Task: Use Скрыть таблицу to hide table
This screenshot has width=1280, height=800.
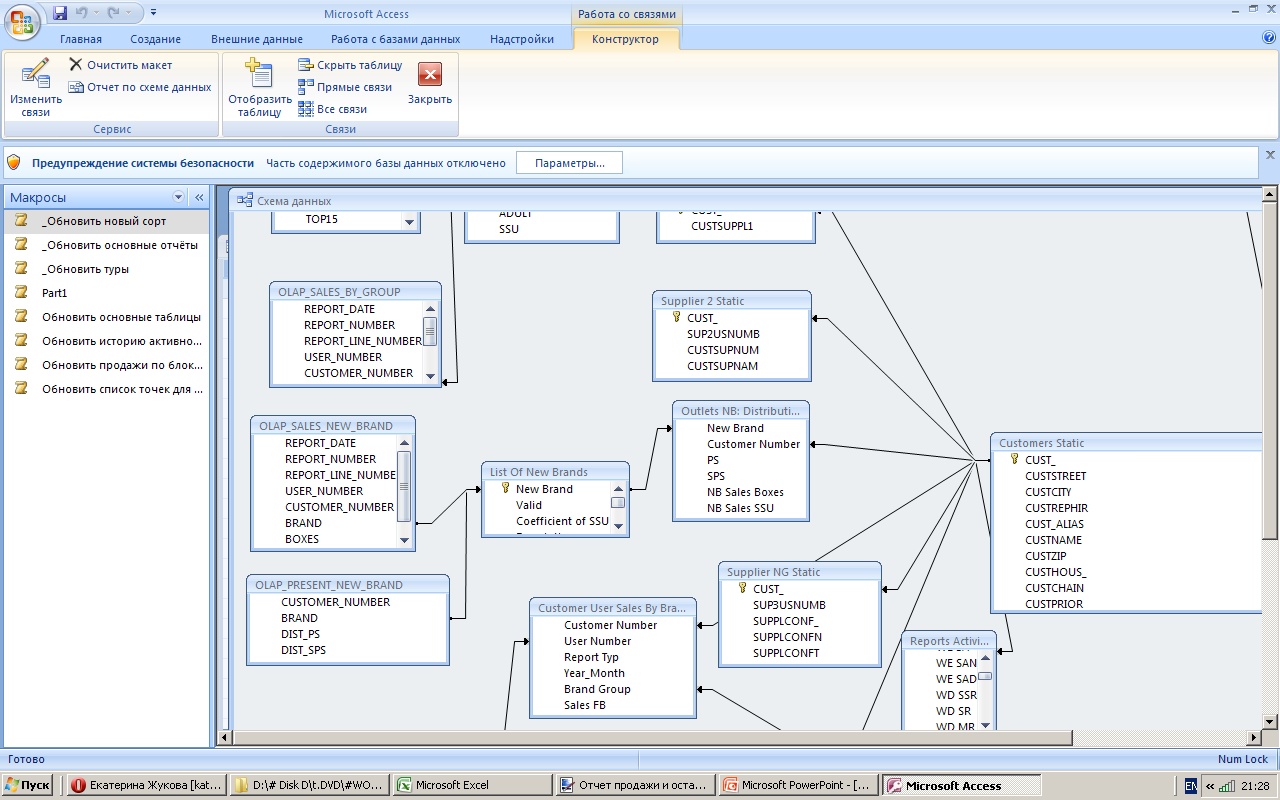Action: tap(350, 65)
